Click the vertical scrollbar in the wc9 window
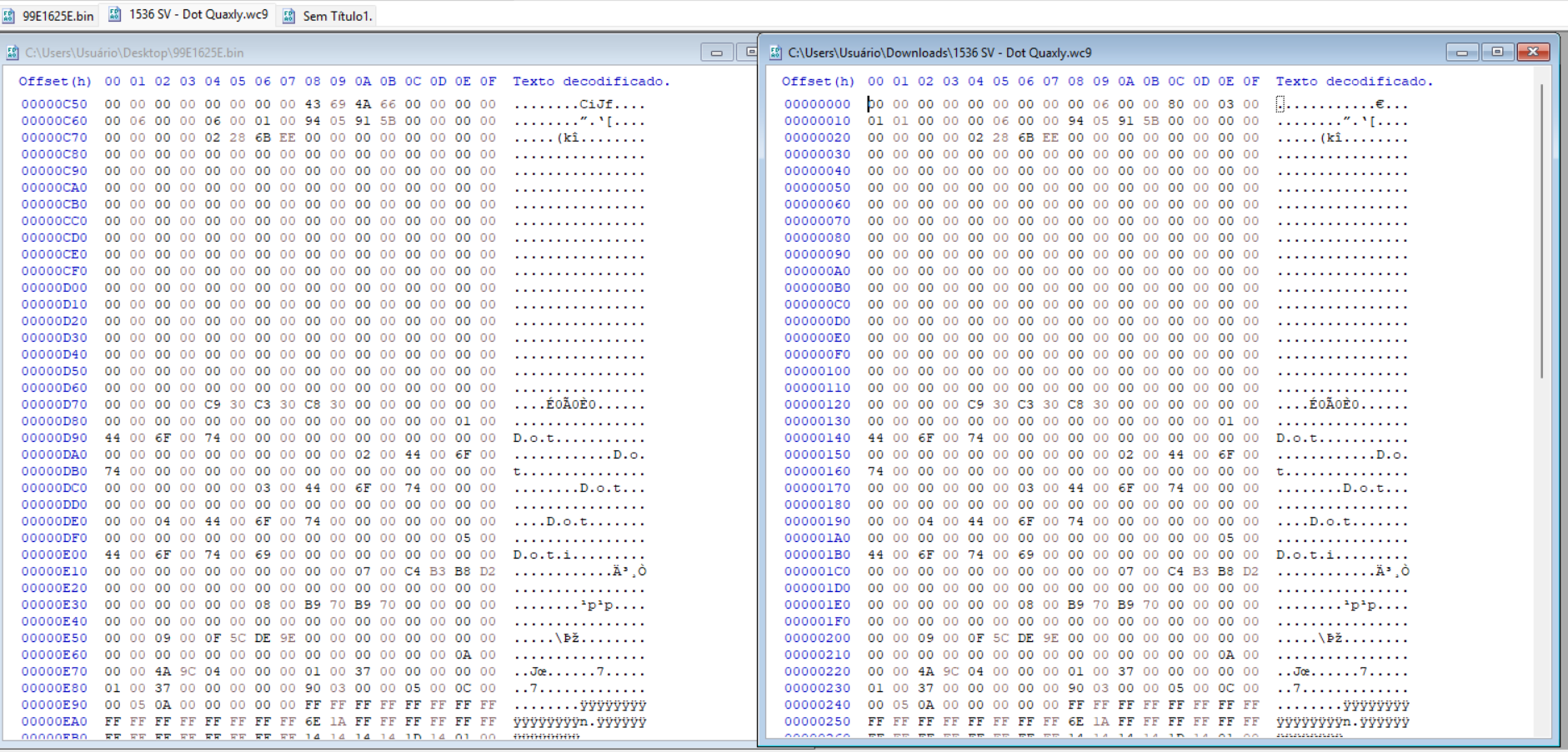 tap(1542, 232)
